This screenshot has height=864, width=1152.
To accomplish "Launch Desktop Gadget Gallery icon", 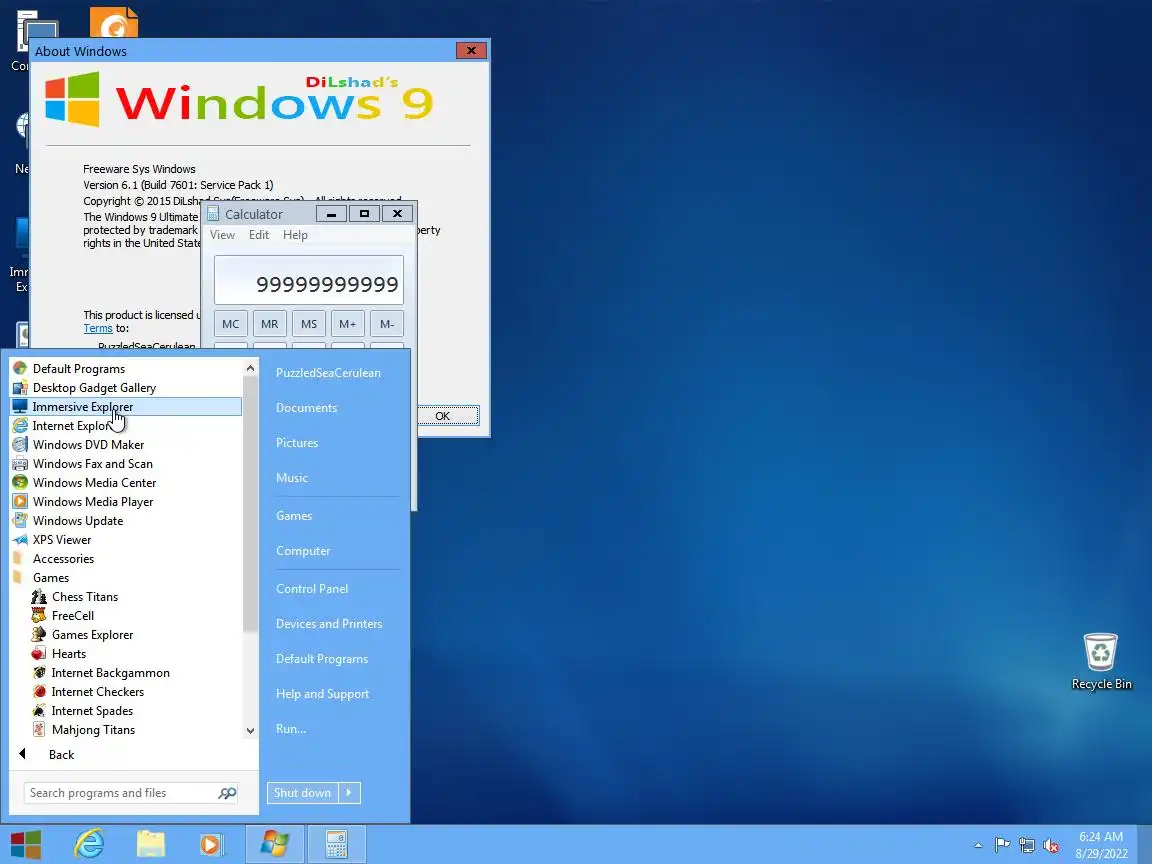I will 21,388.
